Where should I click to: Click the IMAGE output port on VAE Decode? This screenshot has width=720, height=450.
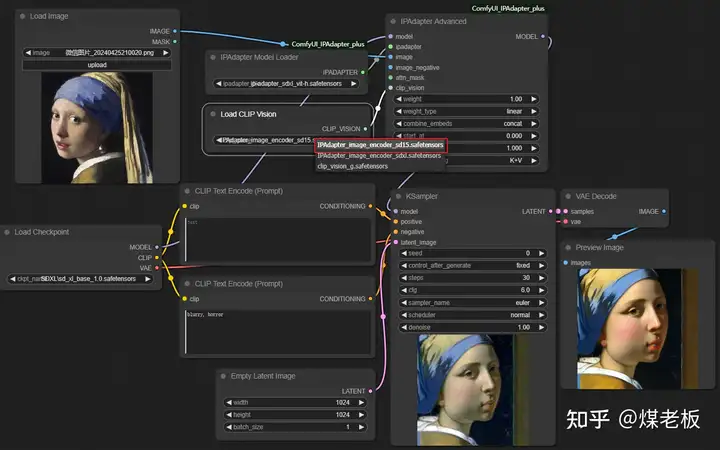click(664, 212)
